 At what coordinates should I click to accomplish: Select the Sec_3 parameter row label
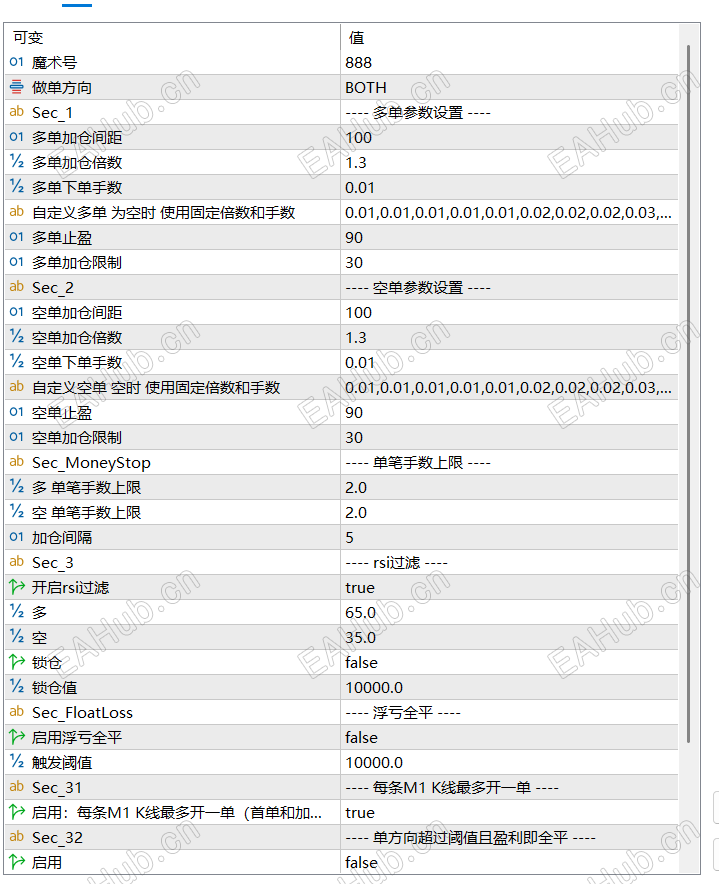pos(52,563)
